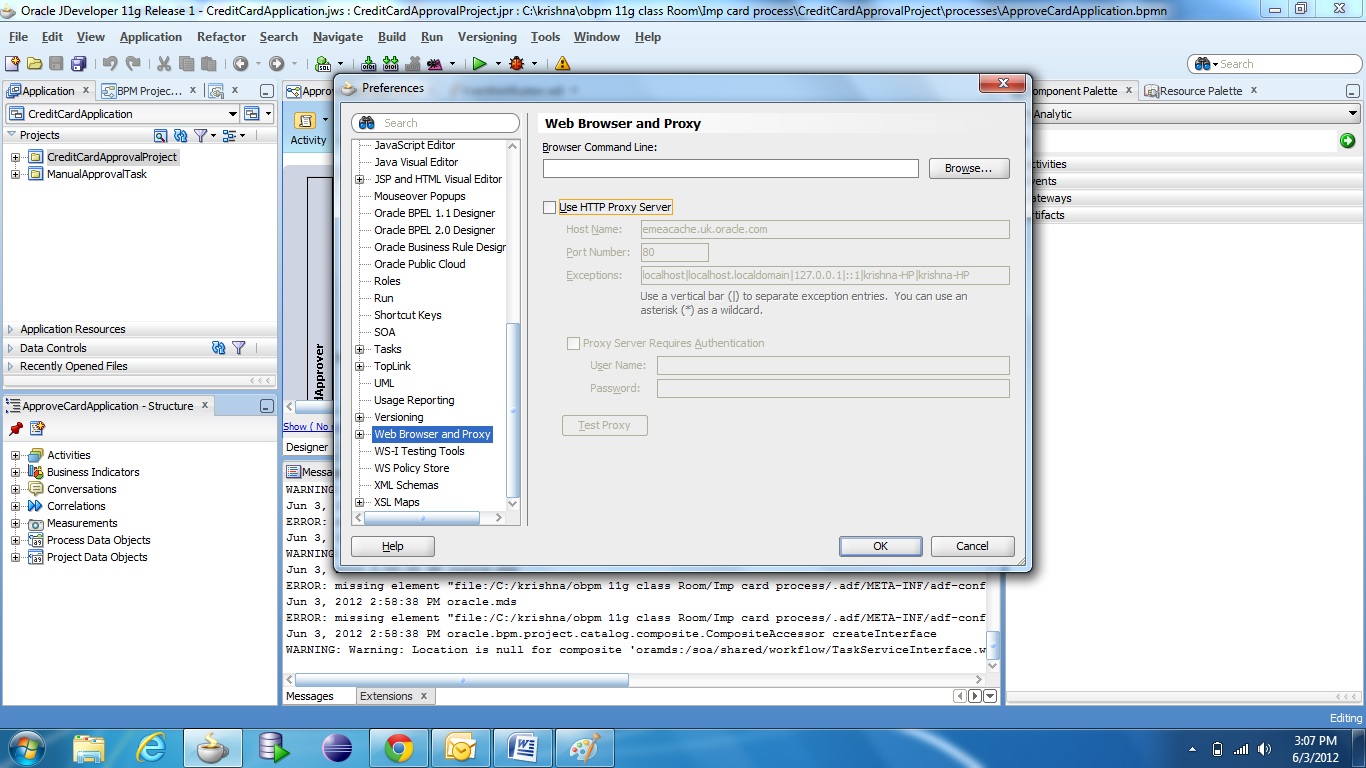Click the red pin icon in Structure panel
Screen dimensions: 1366x768
tap(16, 428)
